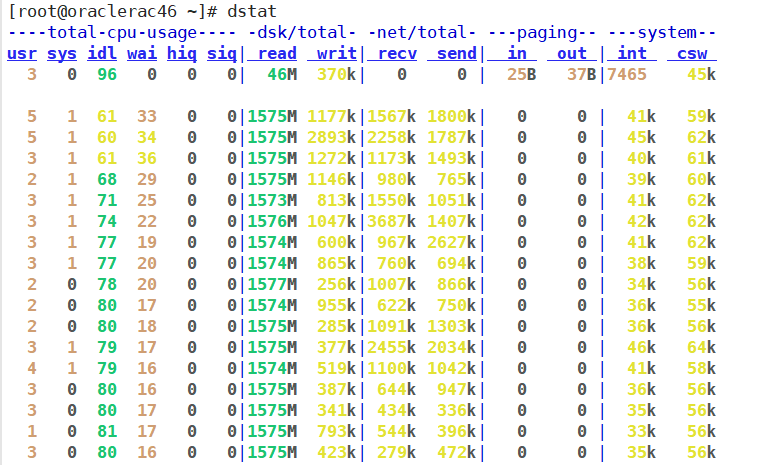Select the 2455k recv value

coord(391,347)
